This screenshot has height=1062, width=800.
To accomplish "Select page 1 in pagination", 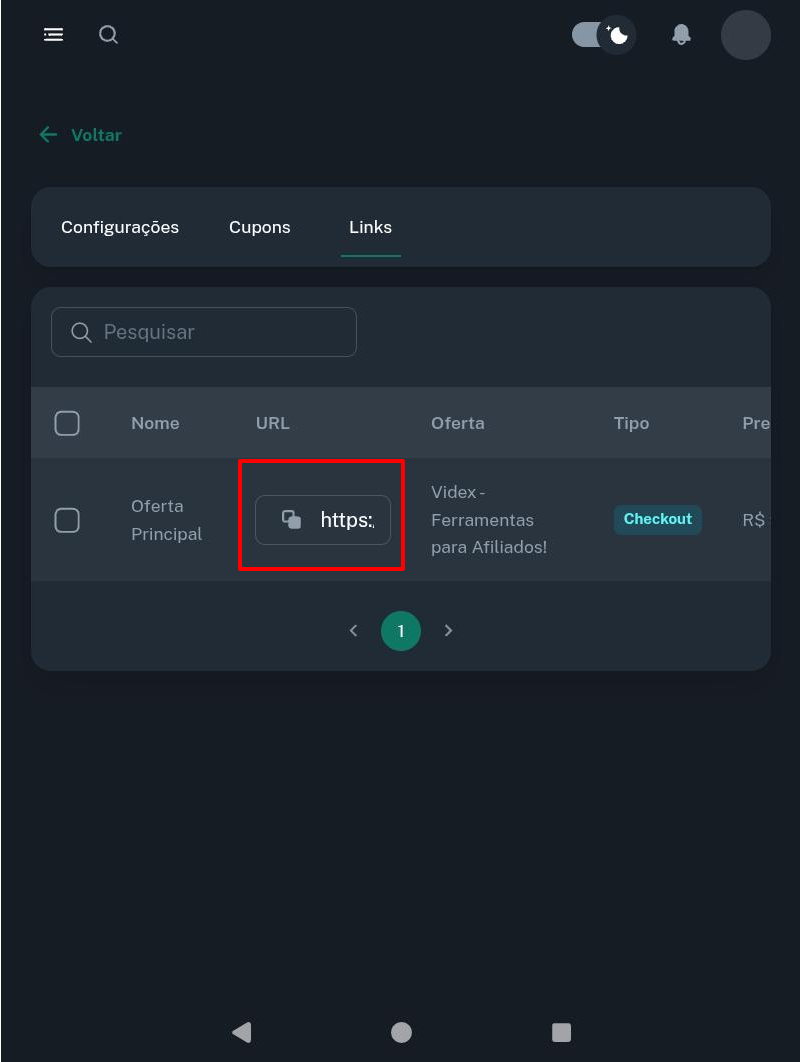I will tap(401, 631).
